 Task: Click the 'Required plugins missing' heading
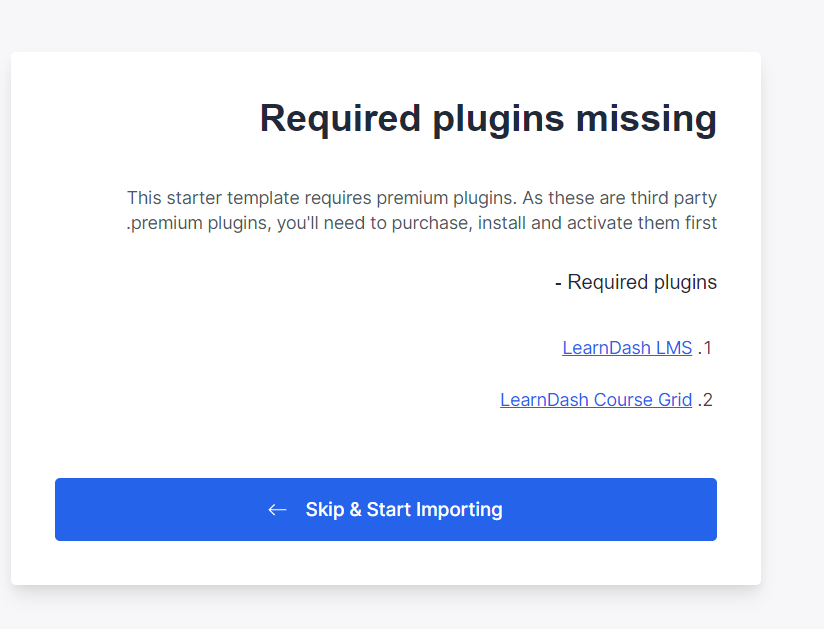488,118
